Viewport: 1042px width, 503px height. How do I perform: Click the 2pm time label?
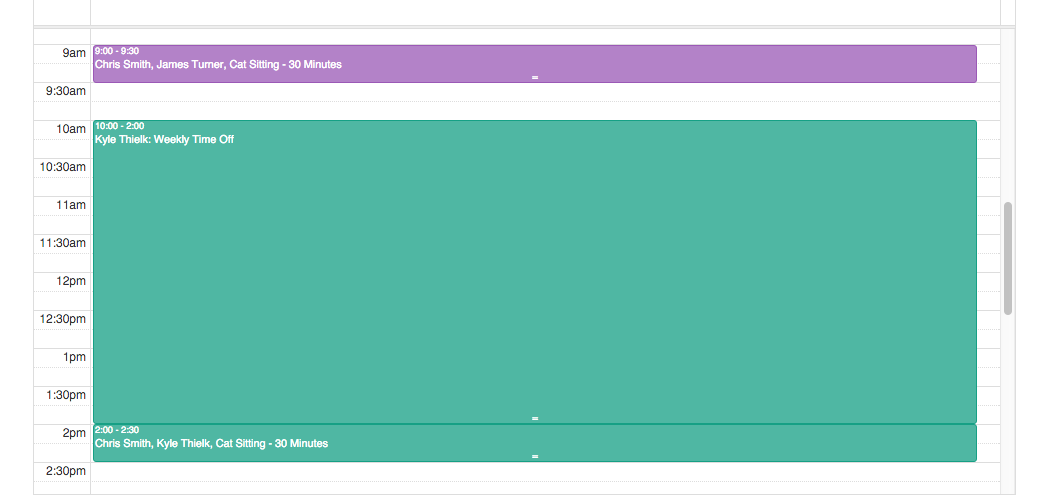click(x=74, y=433)
